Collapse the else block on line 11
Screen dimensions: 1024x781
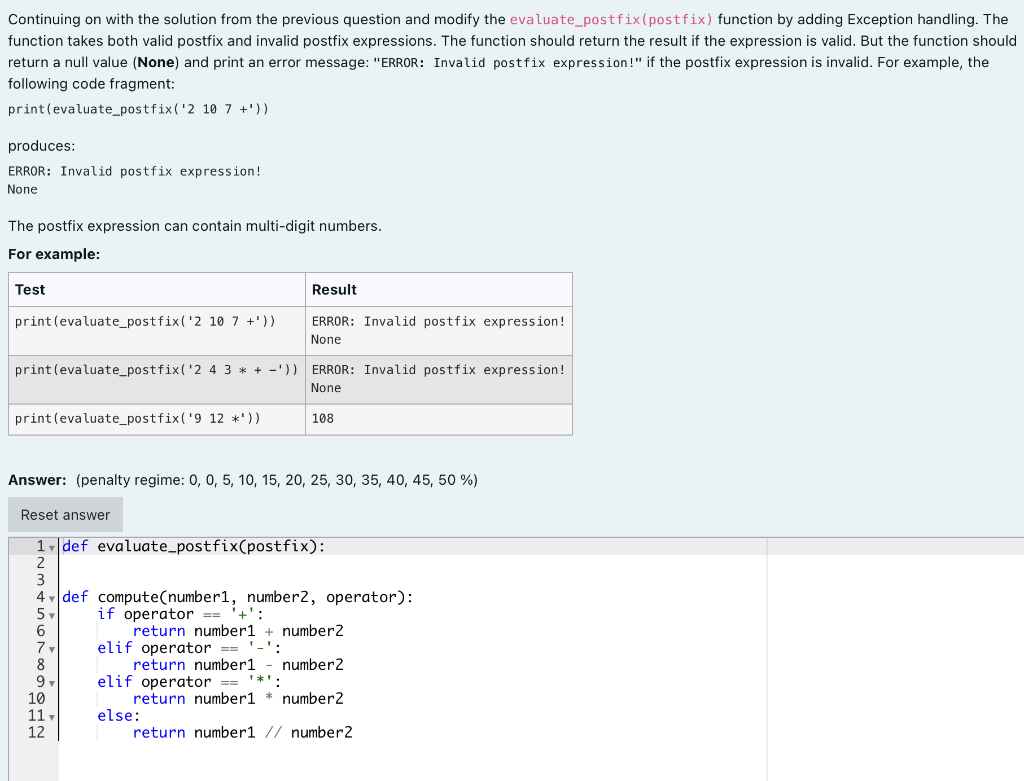pyautogui.click(x=51, y=716)
